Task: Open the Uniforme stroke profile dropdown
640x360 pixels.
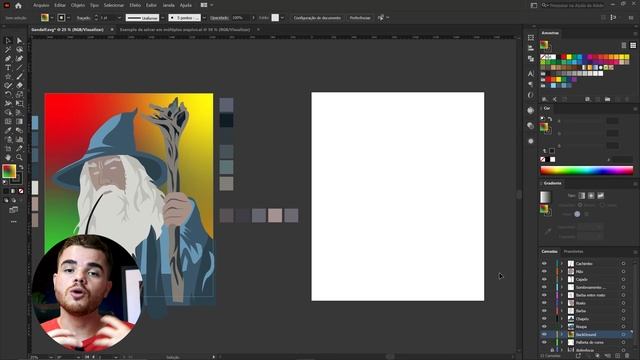Action: (162, 18)
